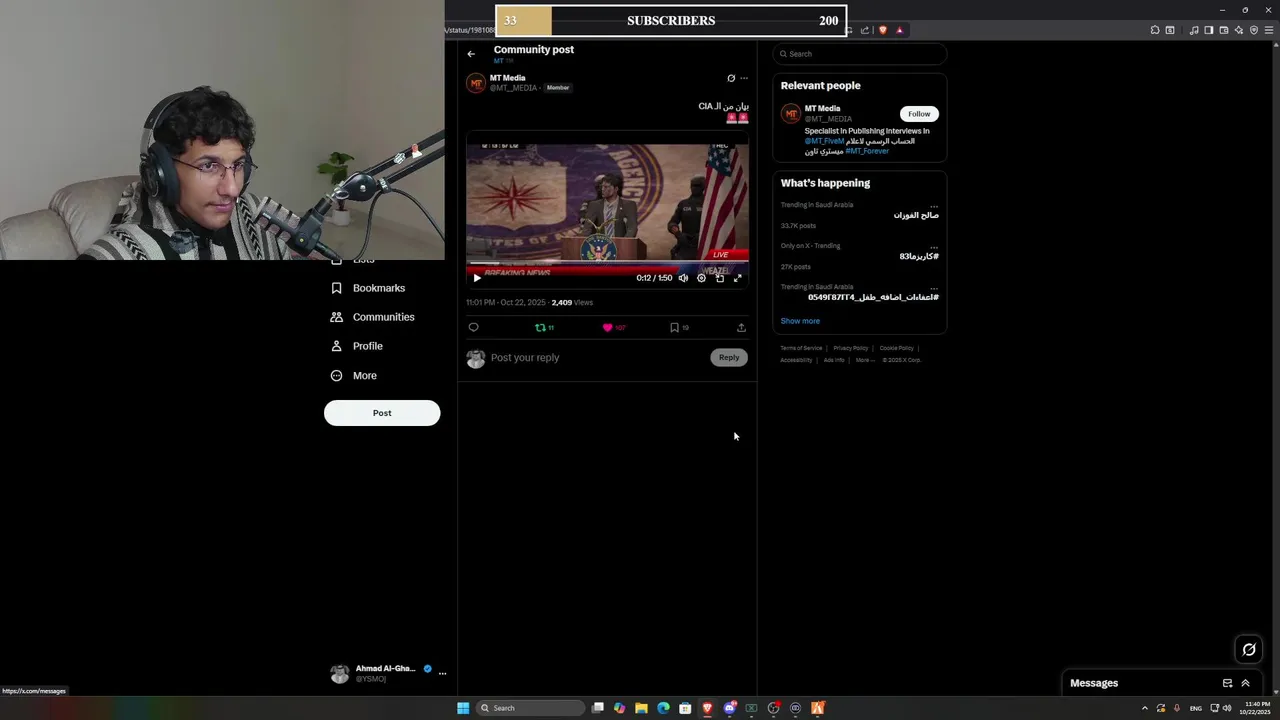1280x720 pixels.
Task: Go back using Community post arrow
Action: point(471,54)
